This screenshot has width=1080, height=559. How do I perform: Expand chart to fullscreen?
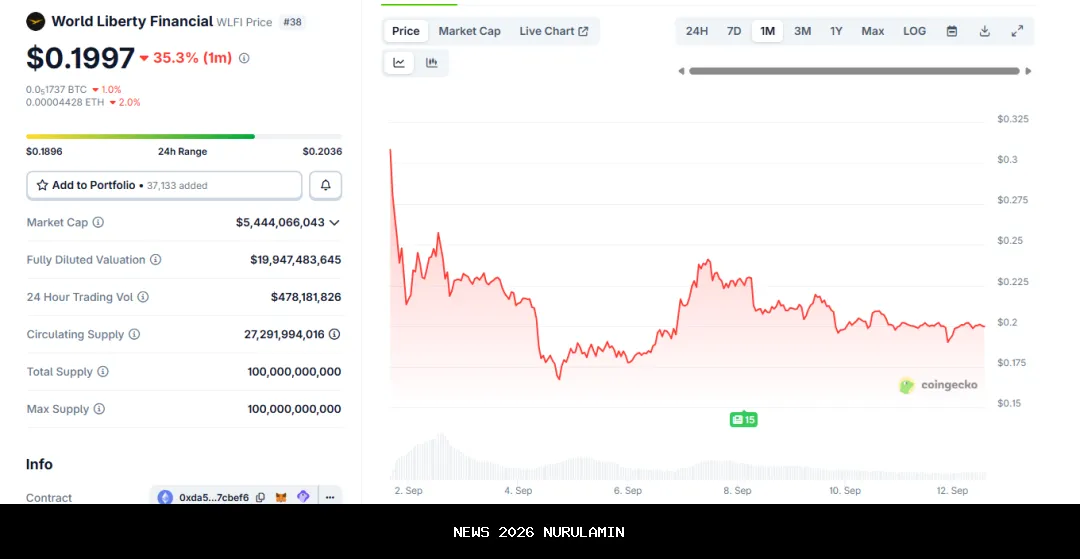(1017, 31)
